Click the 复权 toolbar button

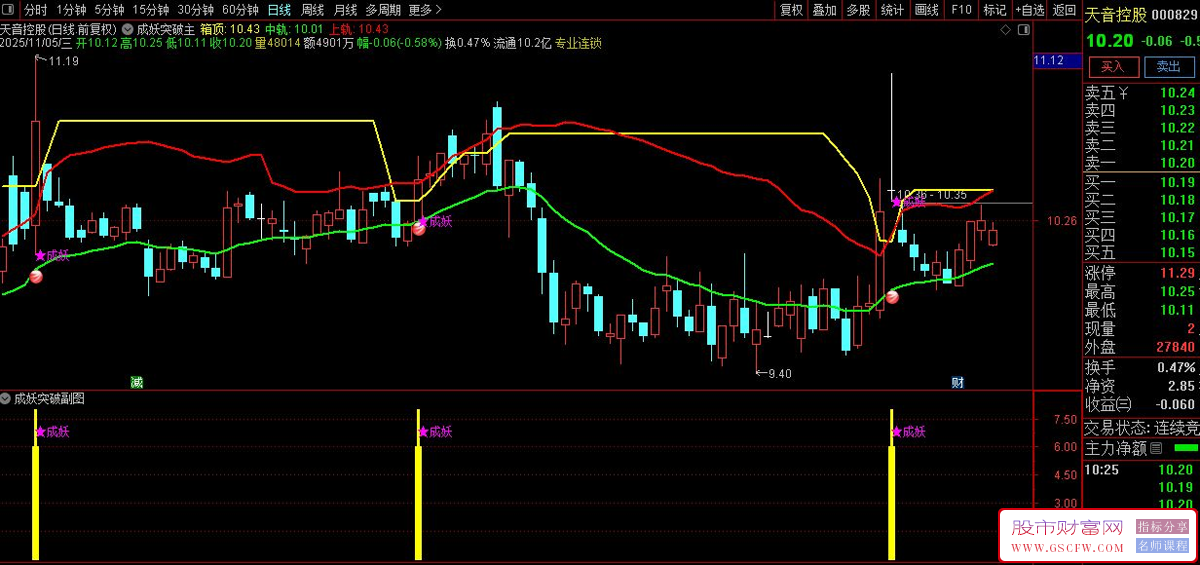click(791, 10)
